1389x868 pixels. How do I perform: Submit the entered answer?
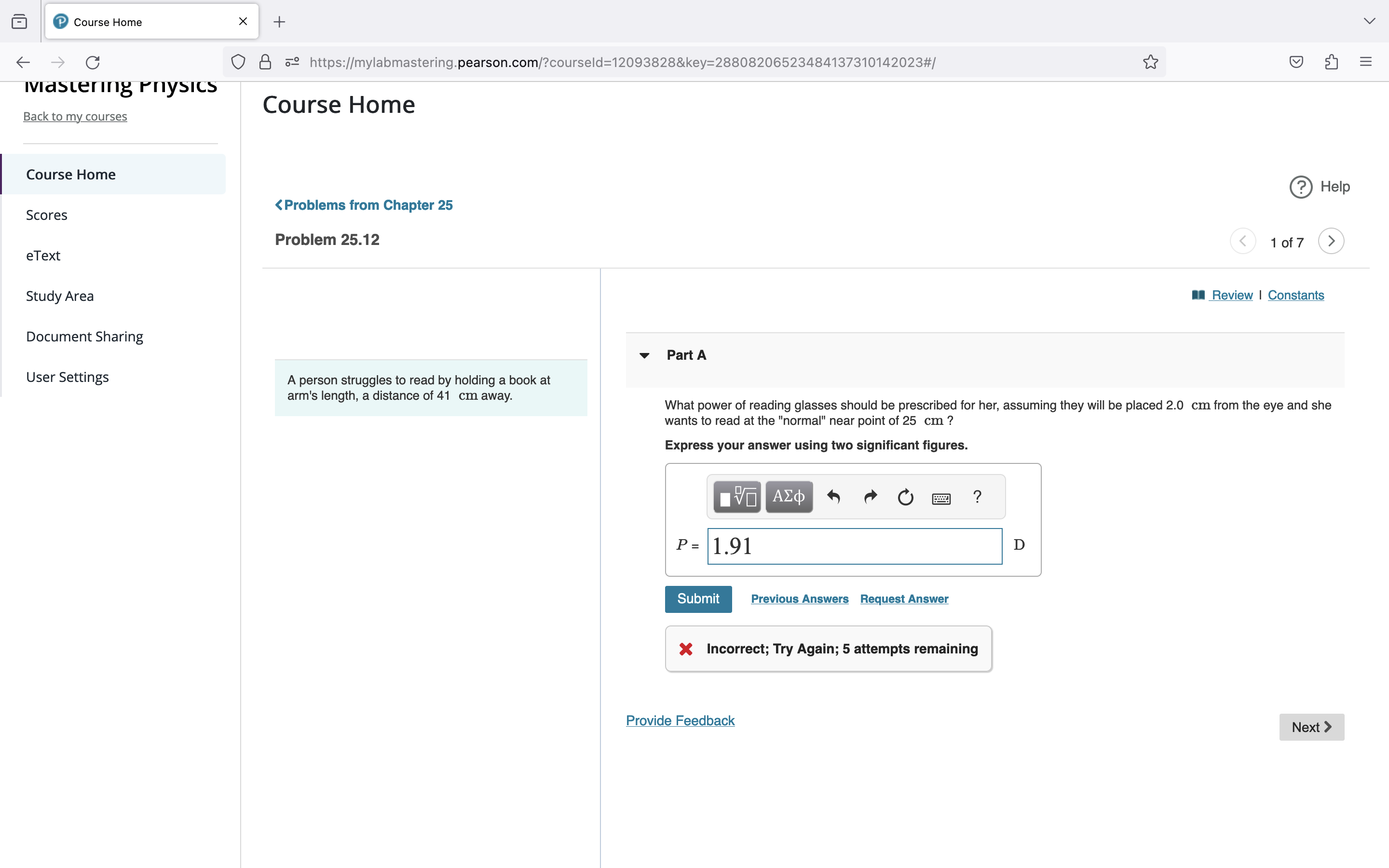coord(698,599)
